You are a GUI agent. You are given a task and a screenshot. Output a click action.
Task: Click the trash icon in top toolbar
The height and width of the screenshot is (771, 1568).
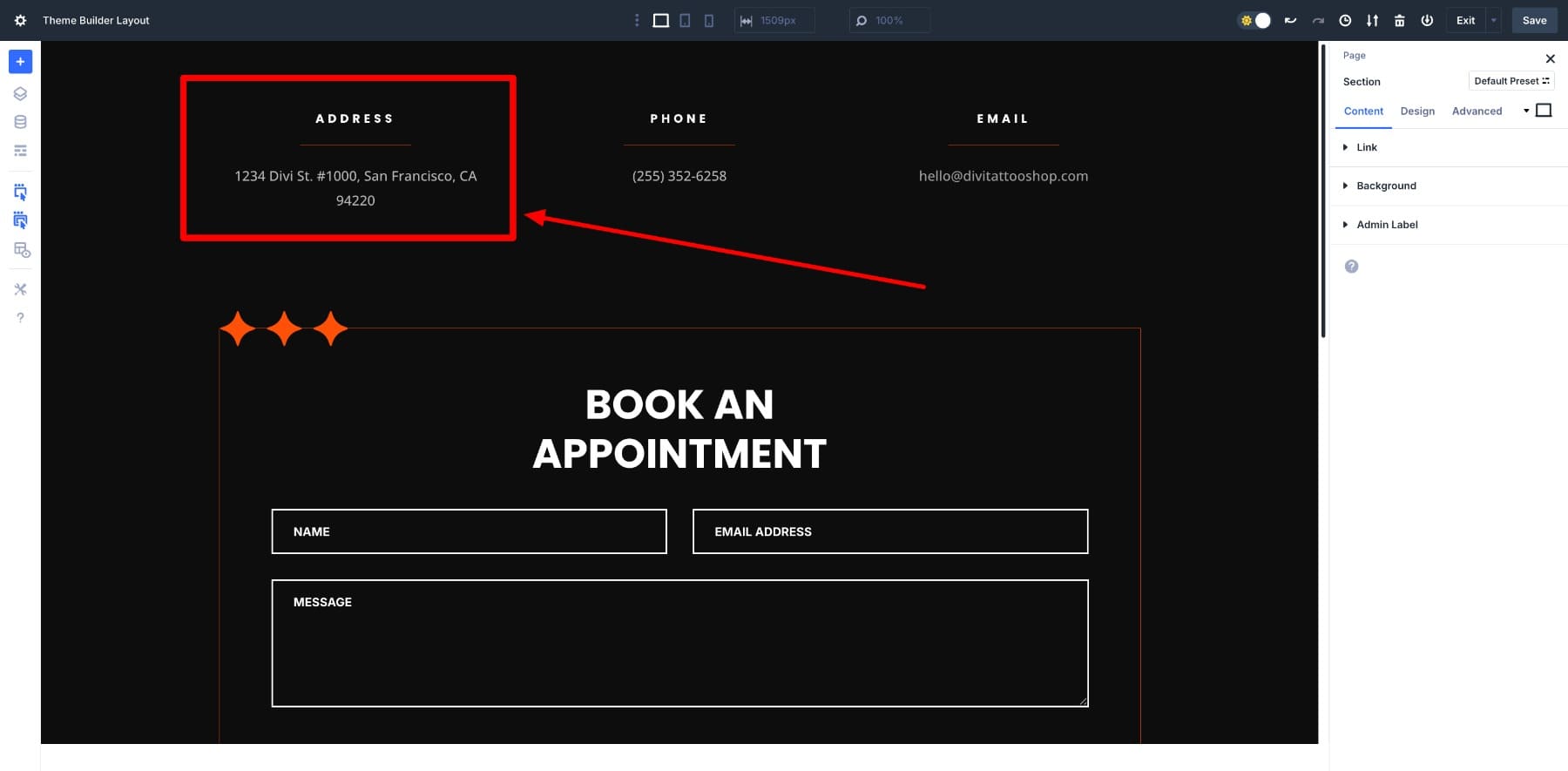pyautogui.click(x=1399, y=20)
